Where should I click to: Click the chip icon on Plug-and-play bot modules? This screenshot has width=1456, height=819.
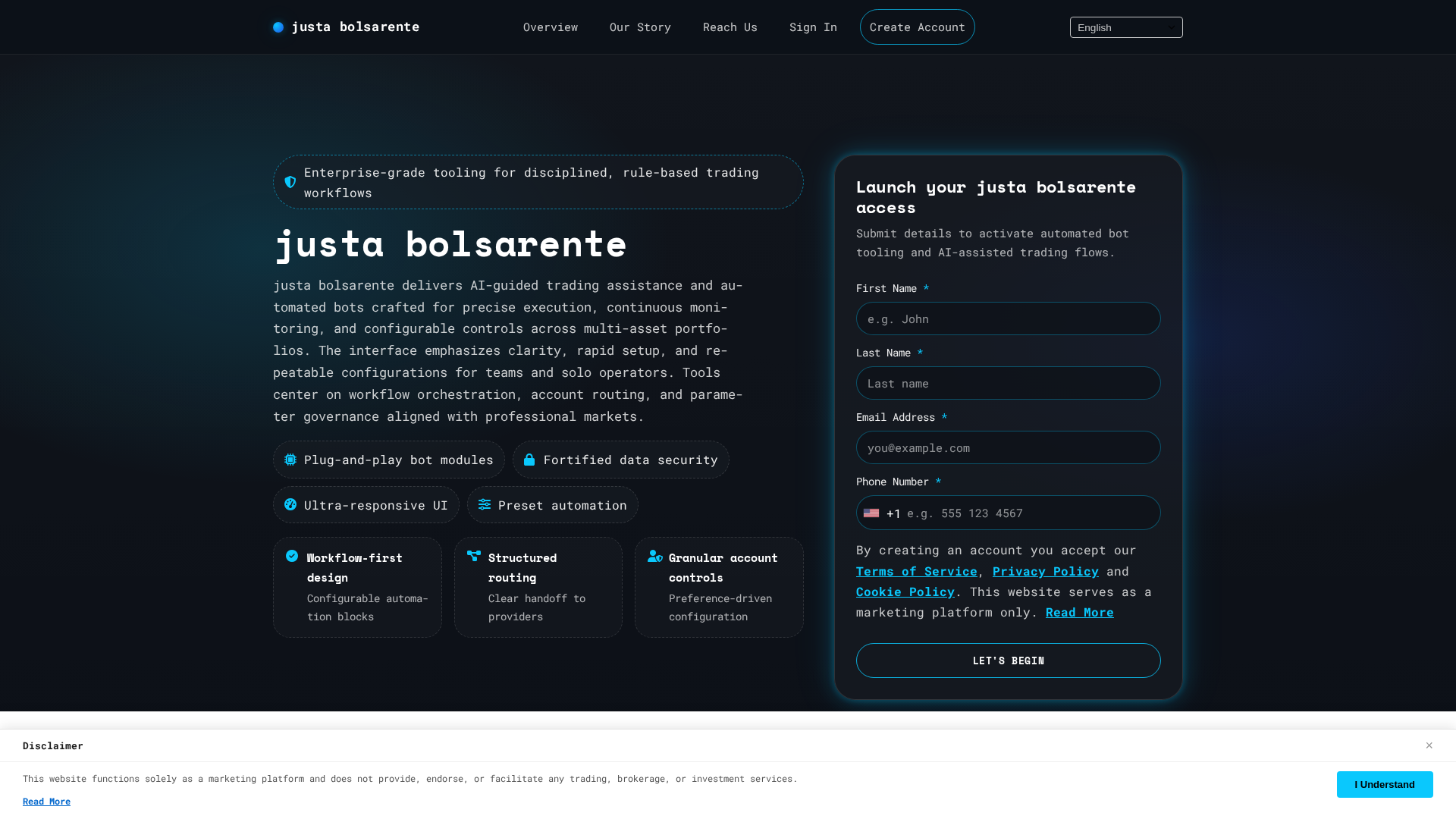click(x=290, y=460)
